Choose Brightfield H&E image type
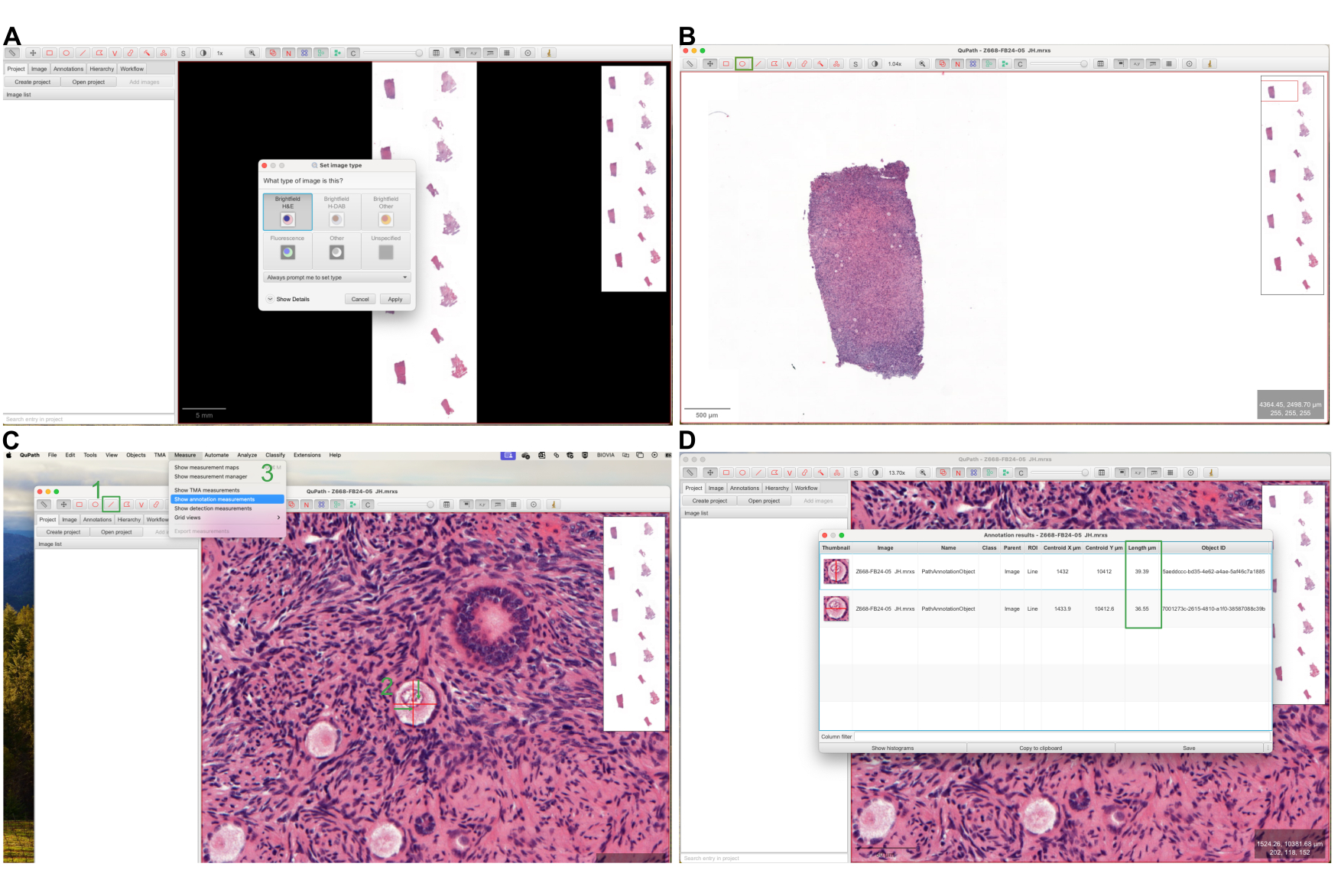1341x896 pixels. pyautogui.click(x=287, y=212)
